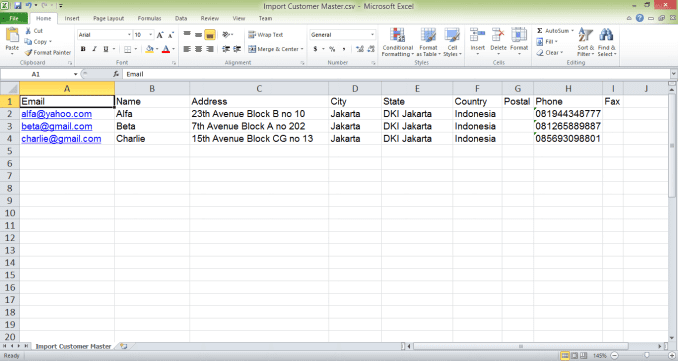Open Format as Table gallery
This screenshot has height=361, width=679.
click(428, 42)
